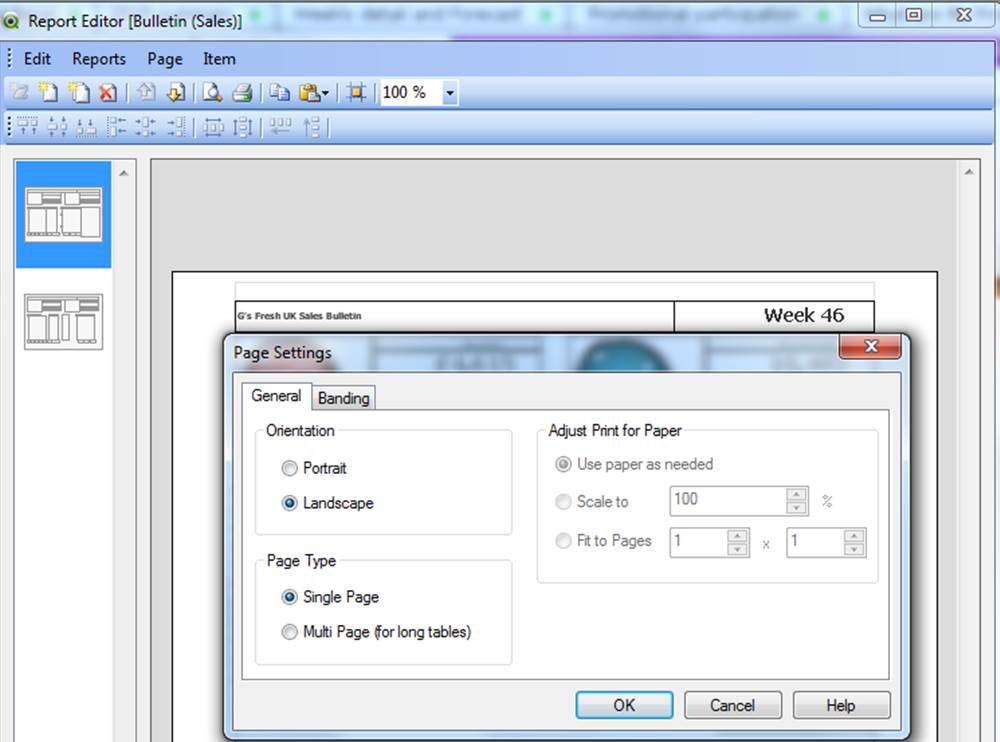This screenshot has height=742, width=1000.
Task: Open the Paste options dropdown arrow
Action: (324, 91)
